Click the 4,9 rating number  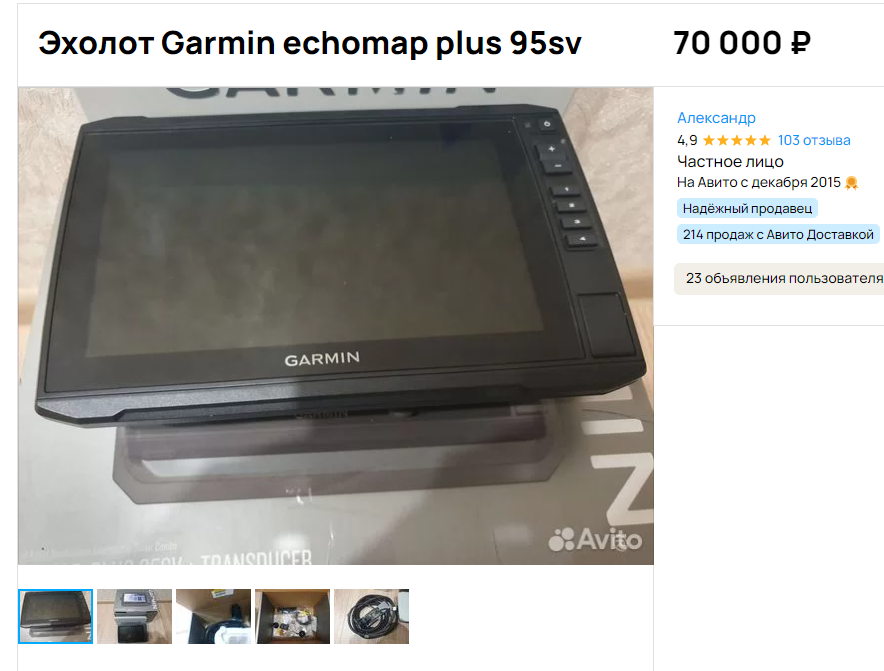[687, 140]
